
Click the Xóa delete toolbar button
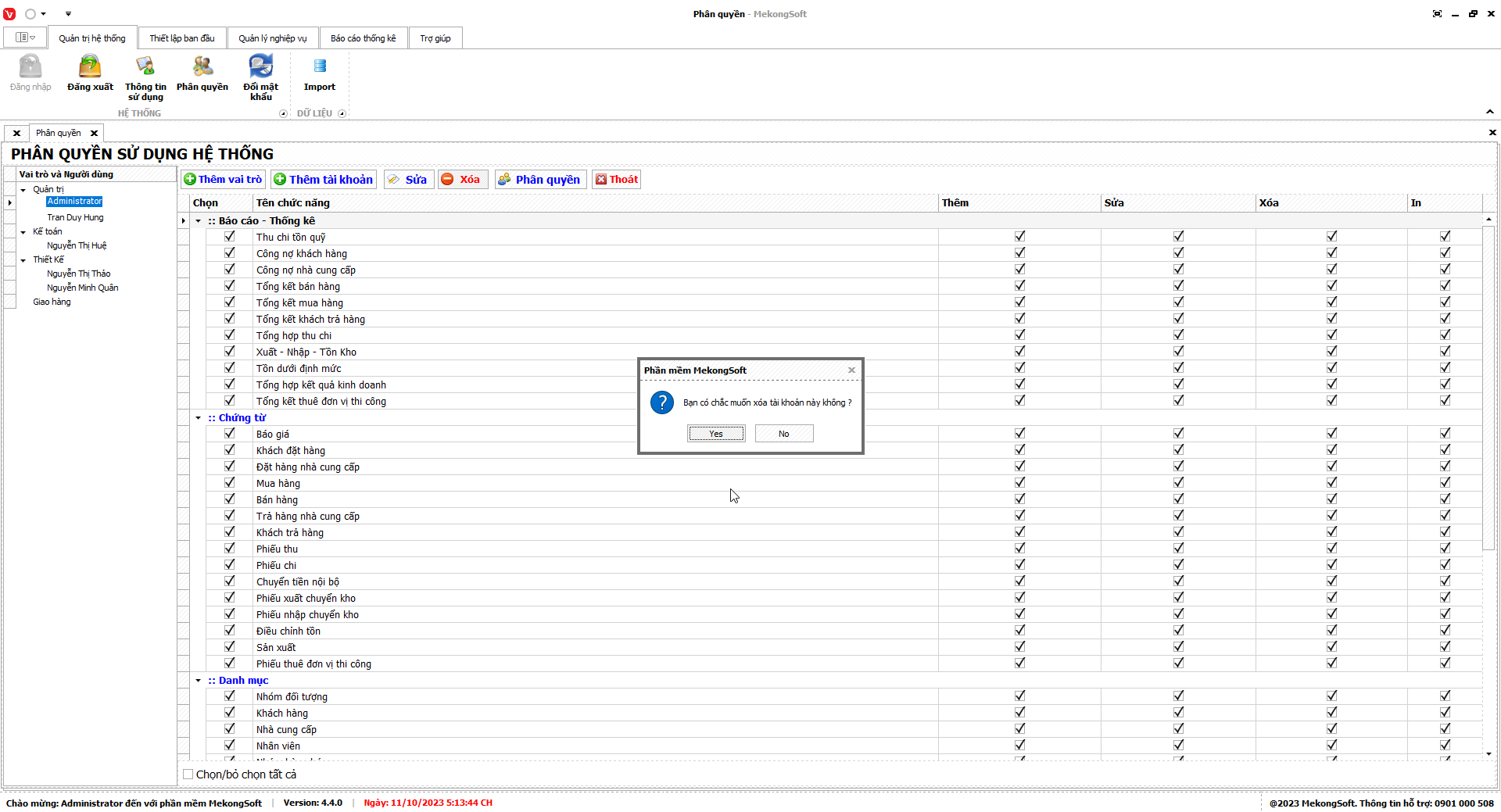[x=462, y=180]
